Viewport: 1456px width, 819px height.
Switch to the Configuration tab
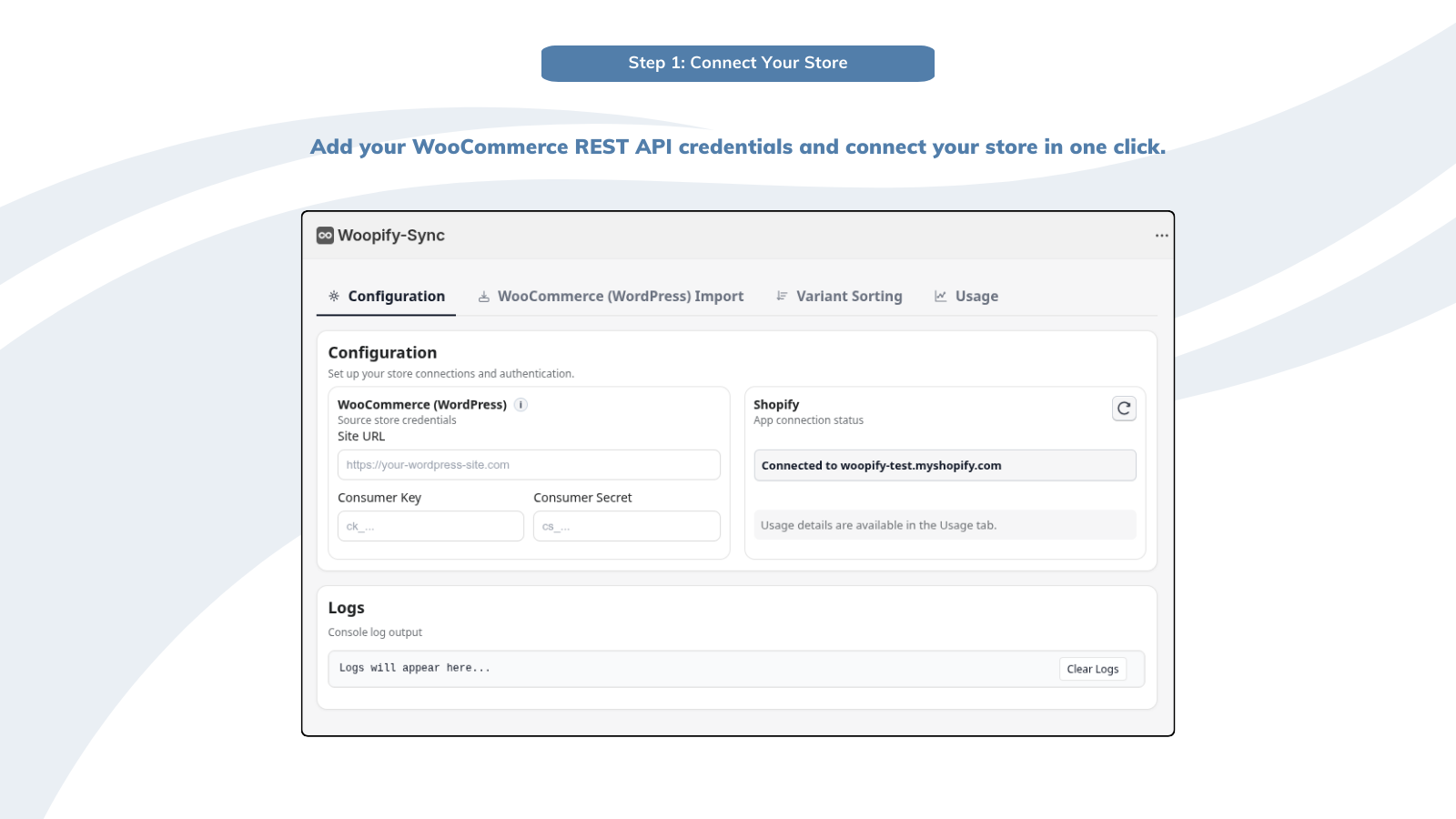pos(396,297)
